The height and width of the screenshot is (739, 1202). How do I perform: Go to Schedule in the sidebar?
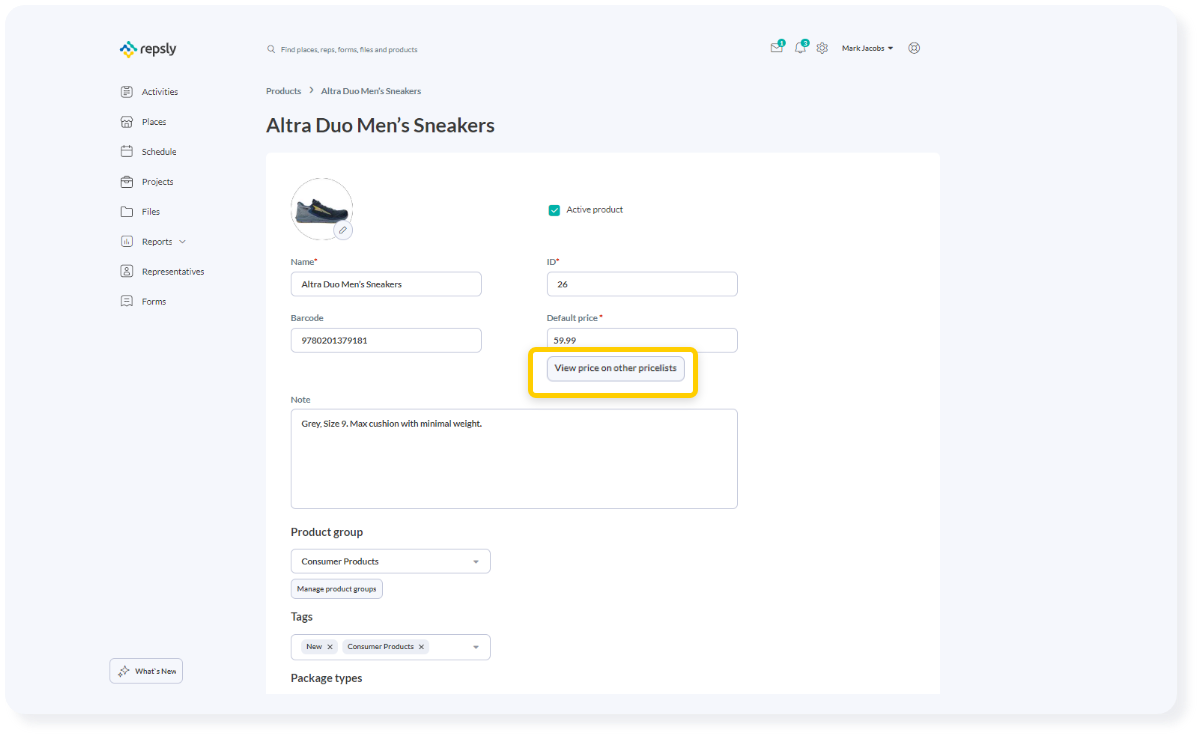pyautogui.click(x=159, y=152)
